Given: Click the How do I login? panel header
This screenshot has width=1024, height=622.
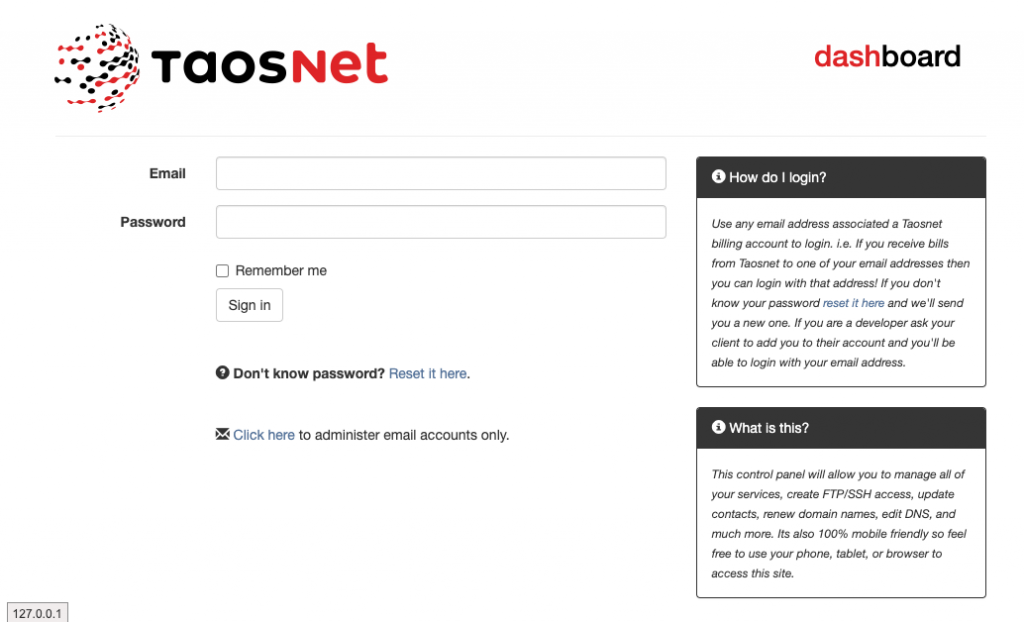Looking at the screenshot, I should pyautogui.click(x=841, y=177).
